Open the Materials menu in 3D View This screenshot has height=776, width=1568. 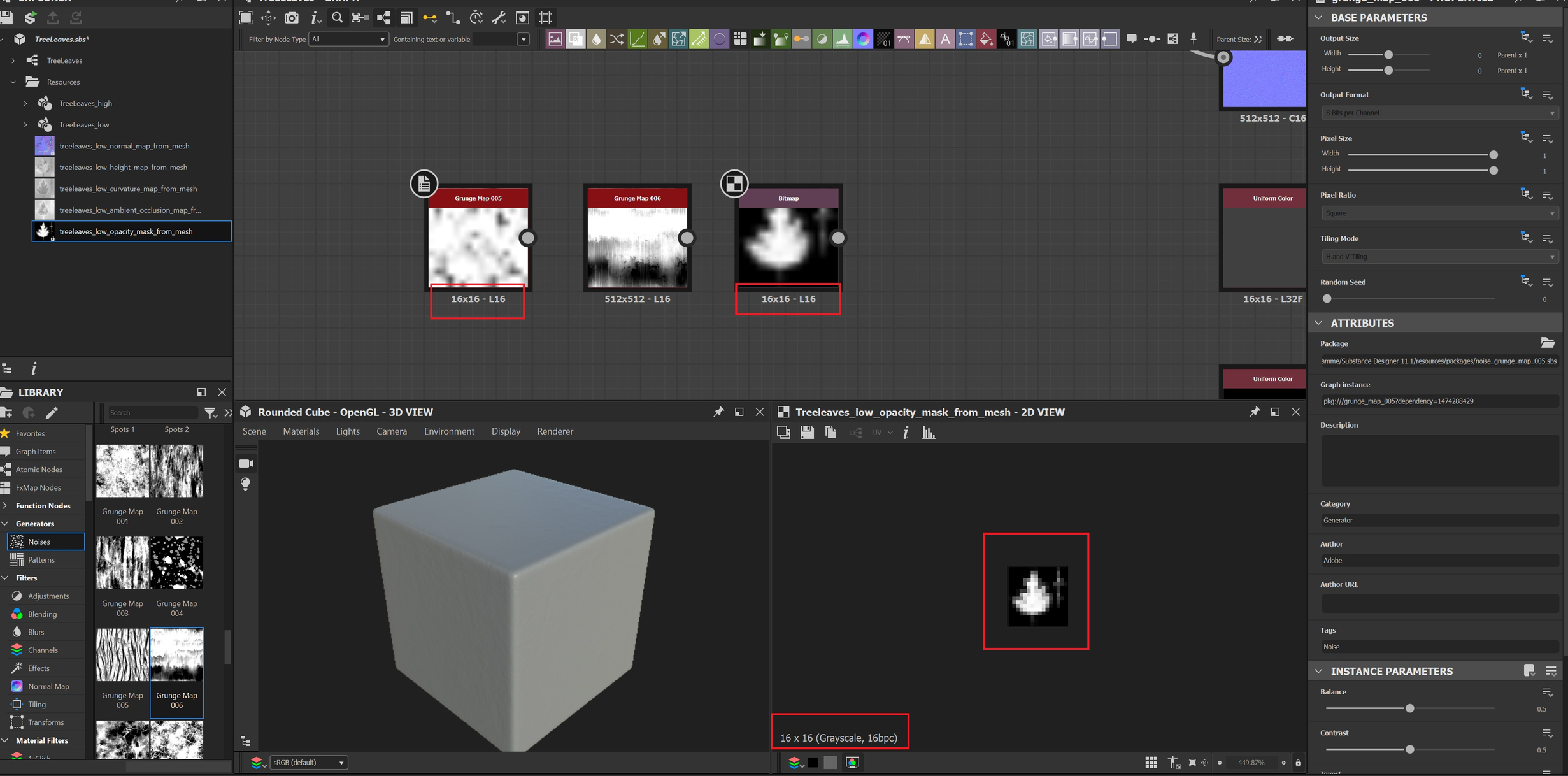[x=301, y=431]
